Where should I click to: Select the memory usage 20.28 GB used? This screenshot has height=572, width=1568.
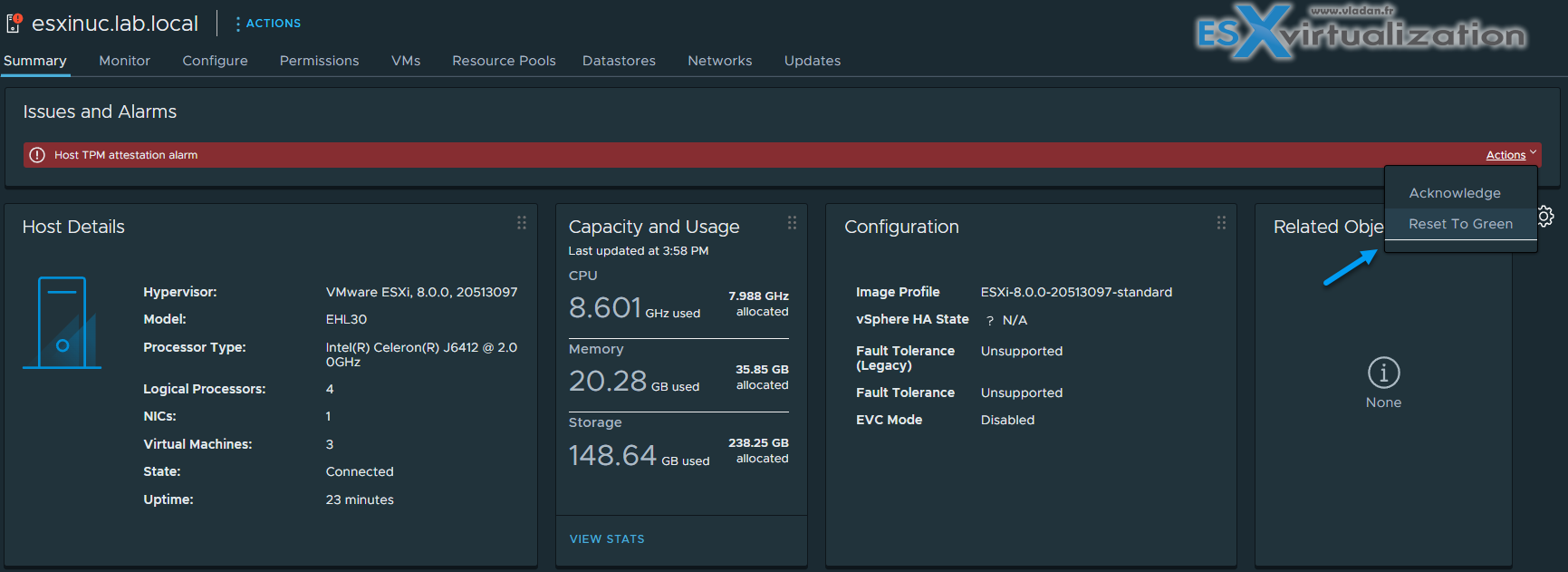click(634, 382)
